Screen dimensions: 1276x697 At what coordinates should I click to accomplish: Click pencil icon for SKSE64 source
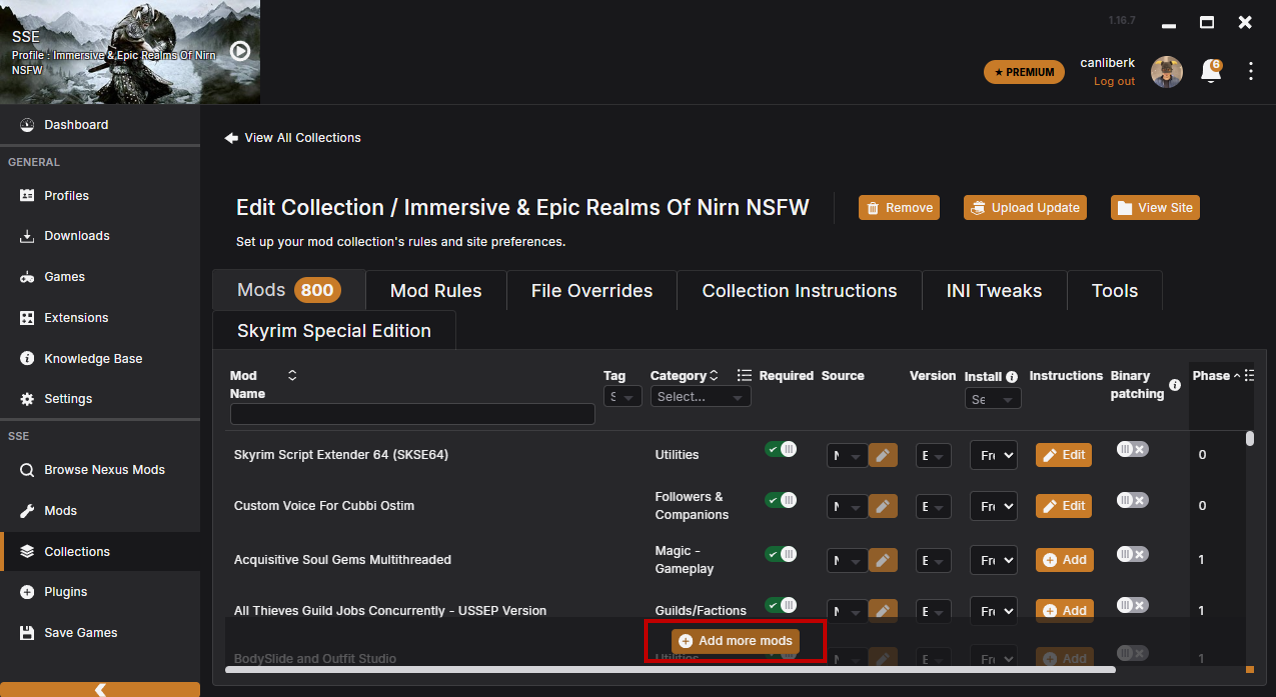click(882, 455)
